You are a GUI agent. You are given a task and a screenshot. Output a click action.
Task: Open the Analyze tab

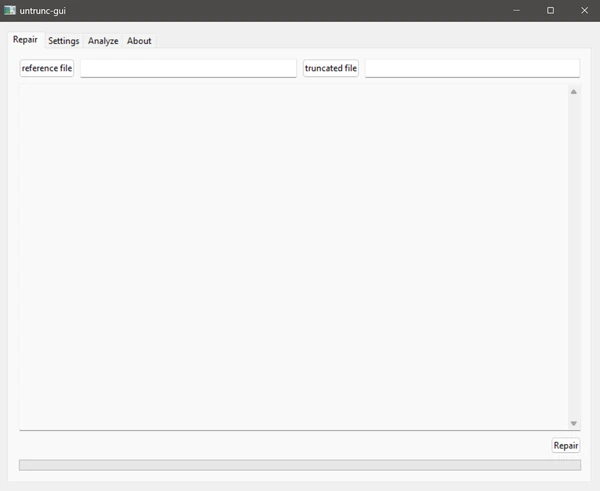pos(103,41)
